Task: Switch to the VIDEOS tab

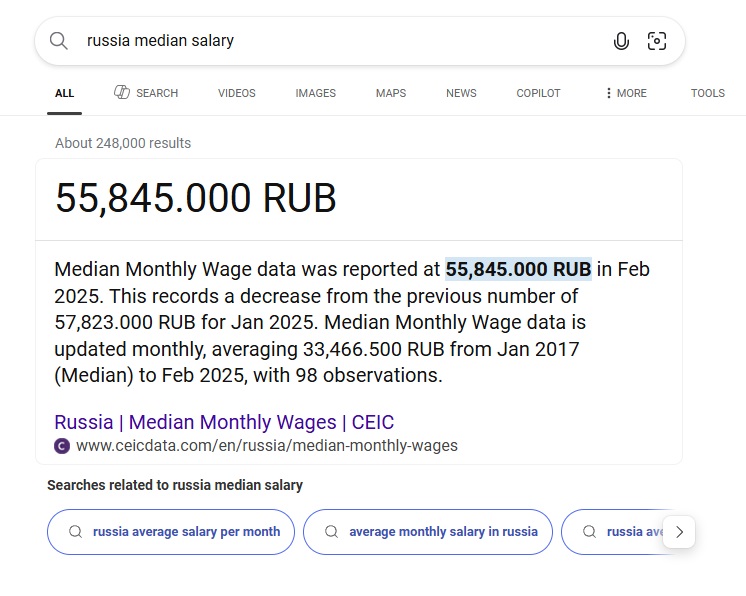Action: point(236,93)
